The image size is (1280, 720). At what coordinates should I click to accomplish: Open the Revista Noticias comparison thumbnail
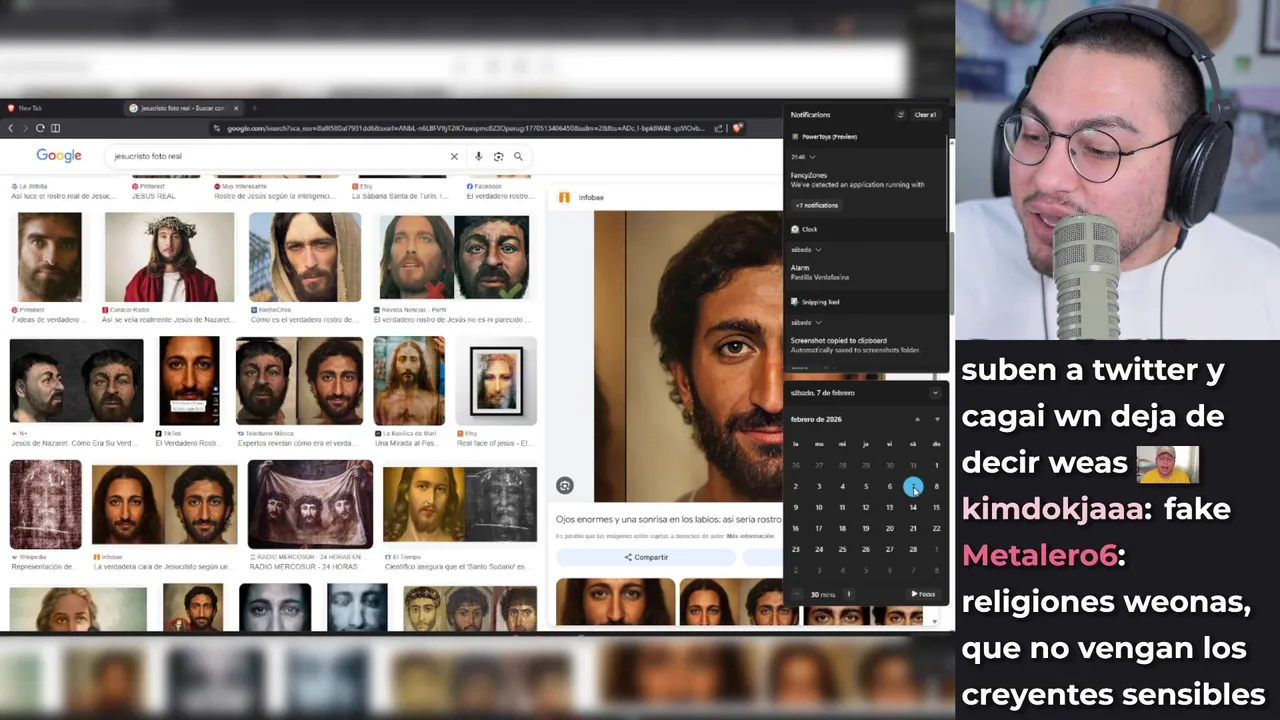pos(454,257)
